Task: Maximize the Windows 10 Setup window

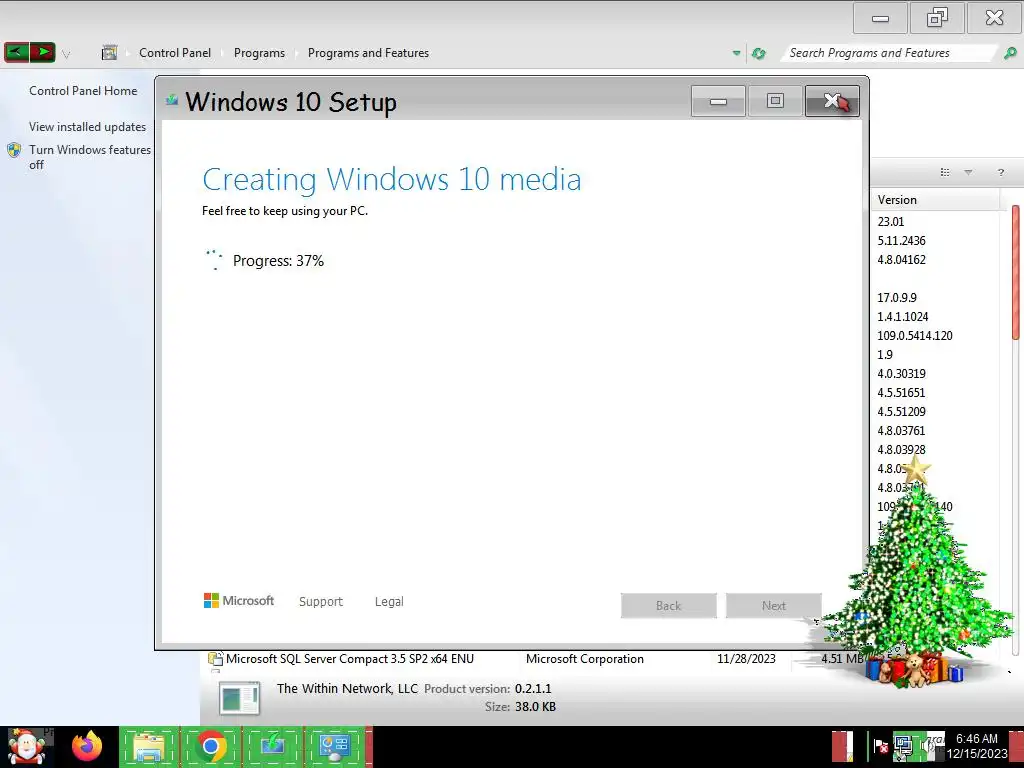Action: point(775,101)
